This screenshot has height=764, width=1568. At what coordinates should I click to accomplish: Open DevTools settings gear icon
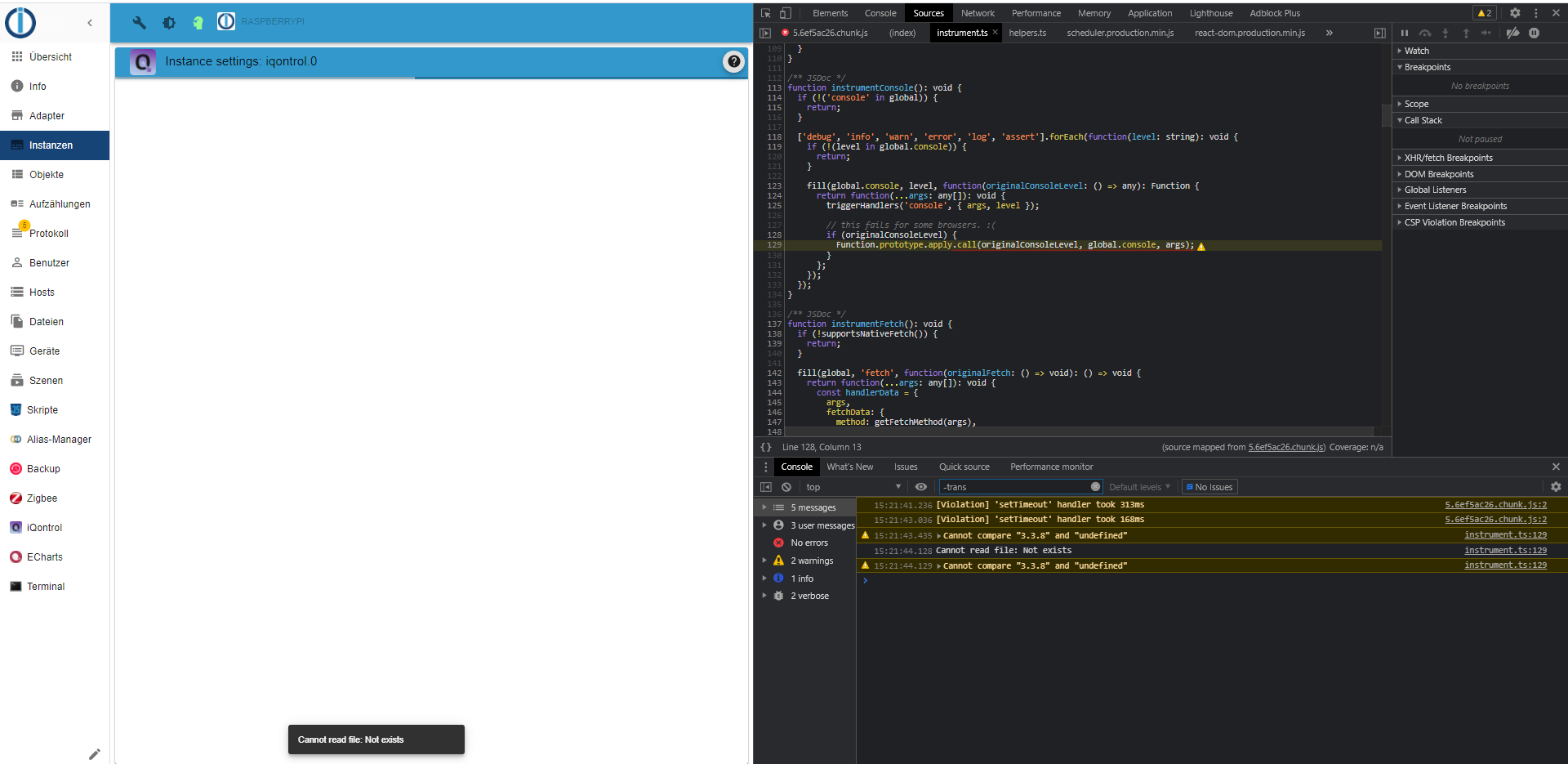click(1515, 13)
